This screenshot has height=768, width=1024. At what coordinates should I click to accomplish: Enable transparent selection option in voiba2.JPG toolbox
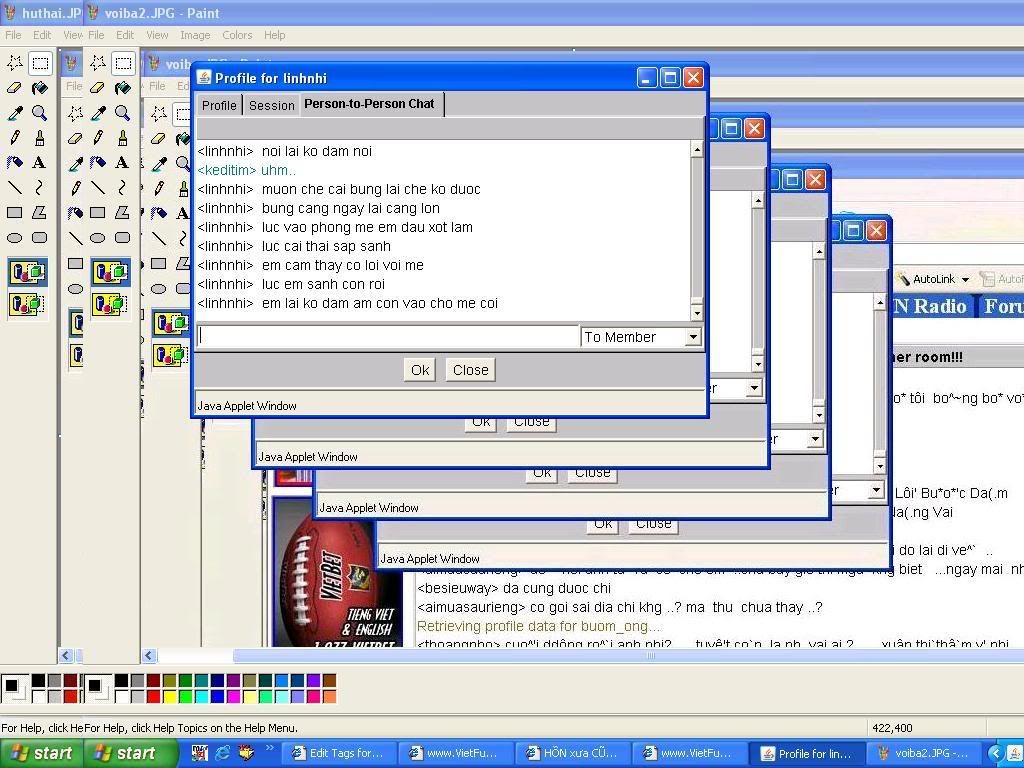coord(110,304)
